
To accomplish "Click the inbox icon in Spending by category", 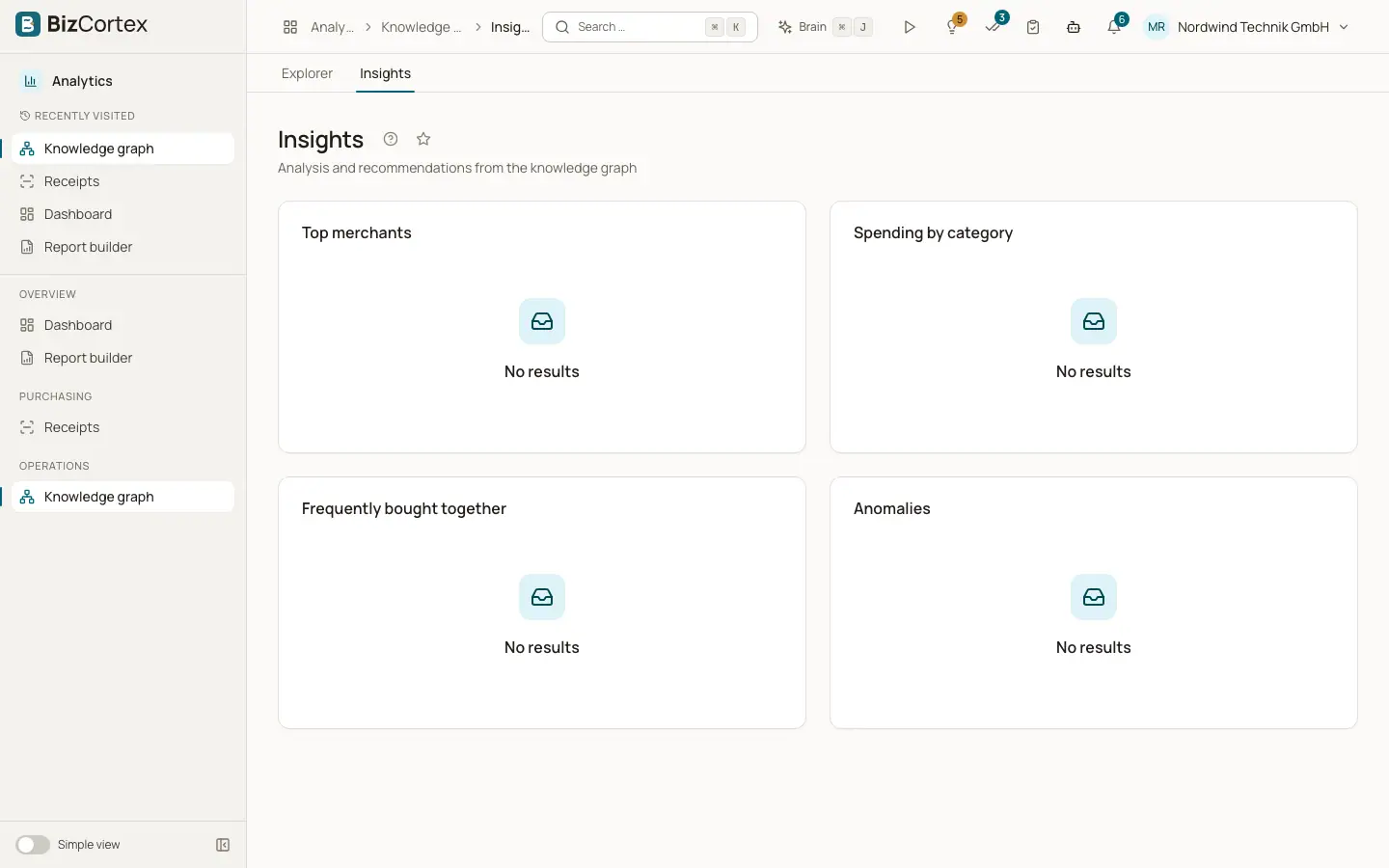I will click(x=1094, y=321).
